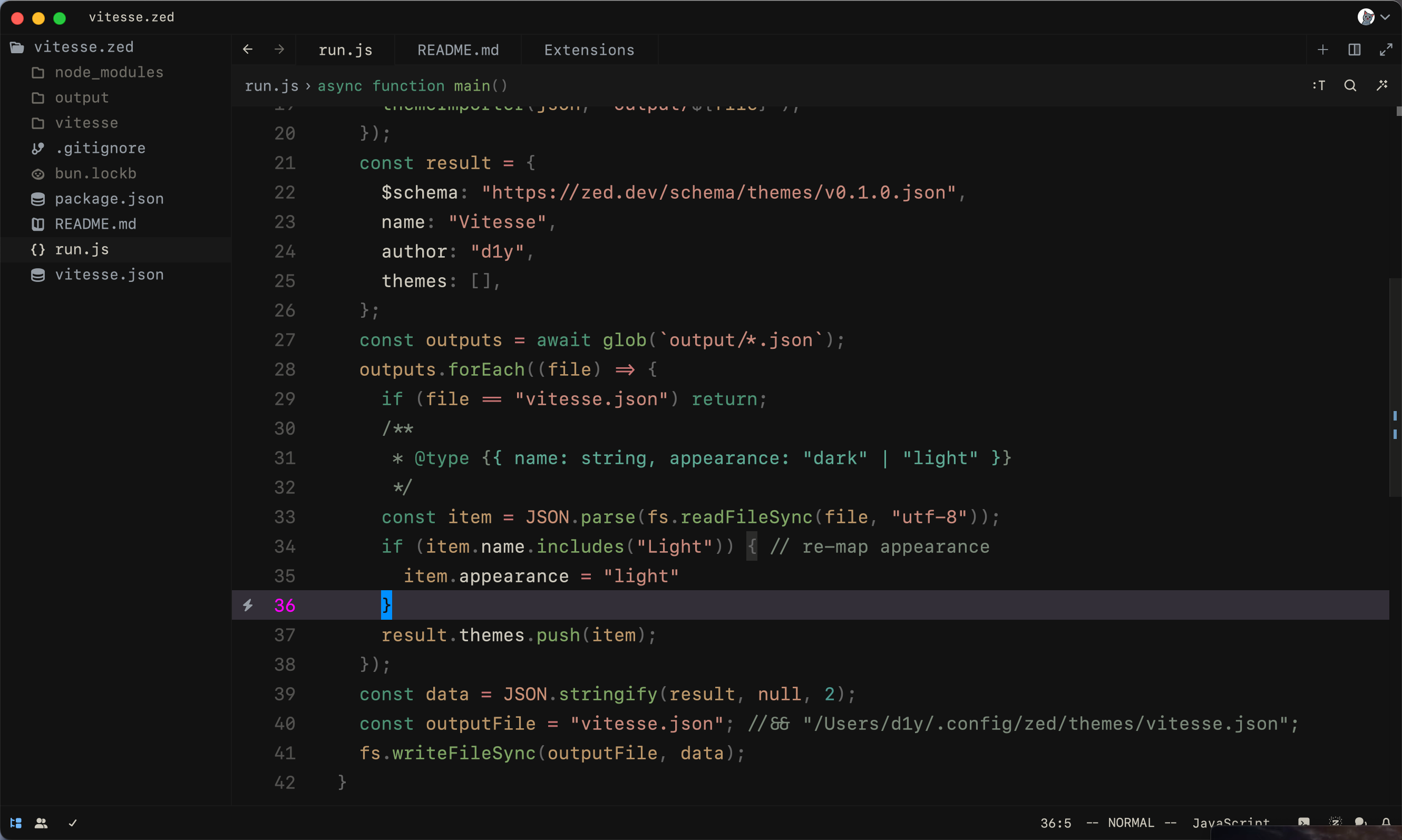Click the re-map appearance comment
The width and height of the screenshot is (1402, 840).
click(880, 547)
